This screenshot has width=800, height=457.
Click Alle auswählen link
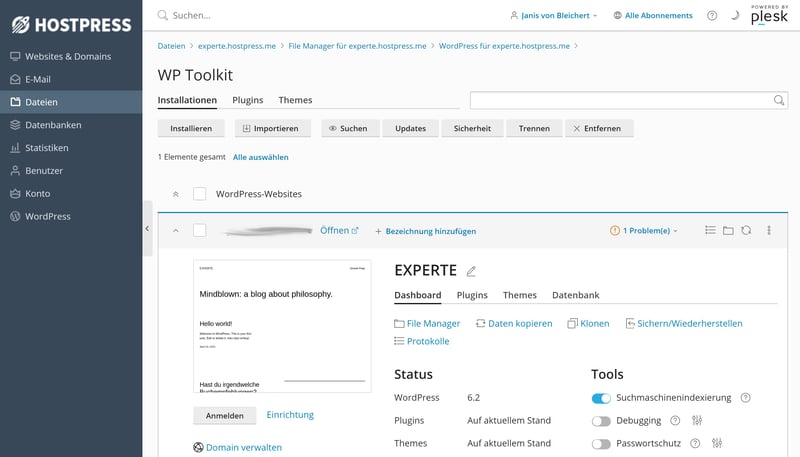coord(261,157)
